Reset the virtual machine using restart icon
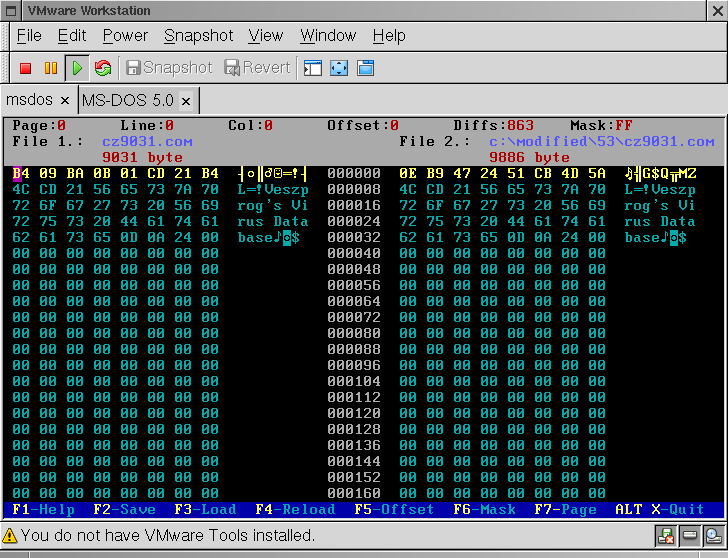 [x=102, y=68]
